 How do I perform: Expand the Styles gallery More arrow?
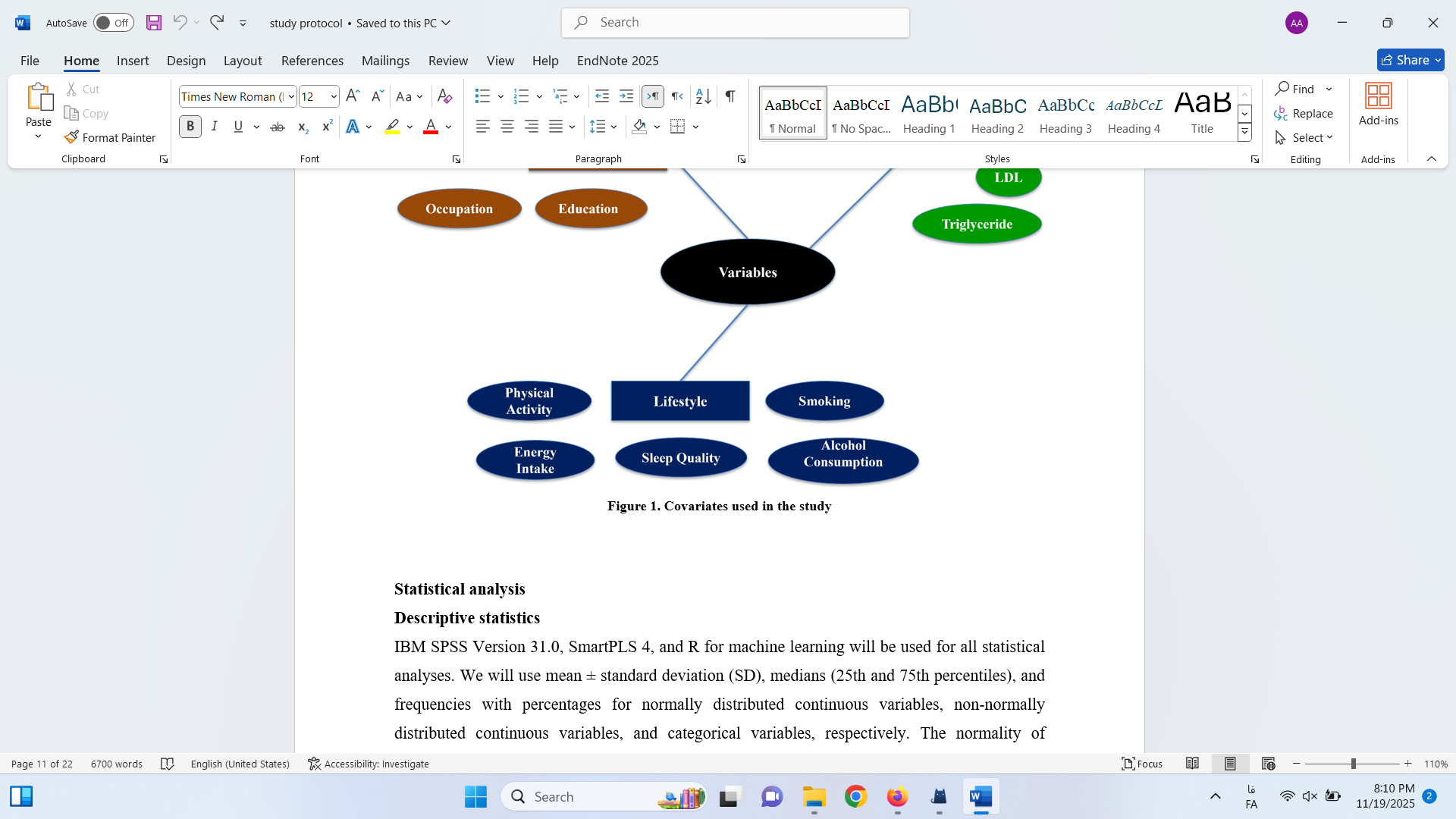coord(1244,133)
